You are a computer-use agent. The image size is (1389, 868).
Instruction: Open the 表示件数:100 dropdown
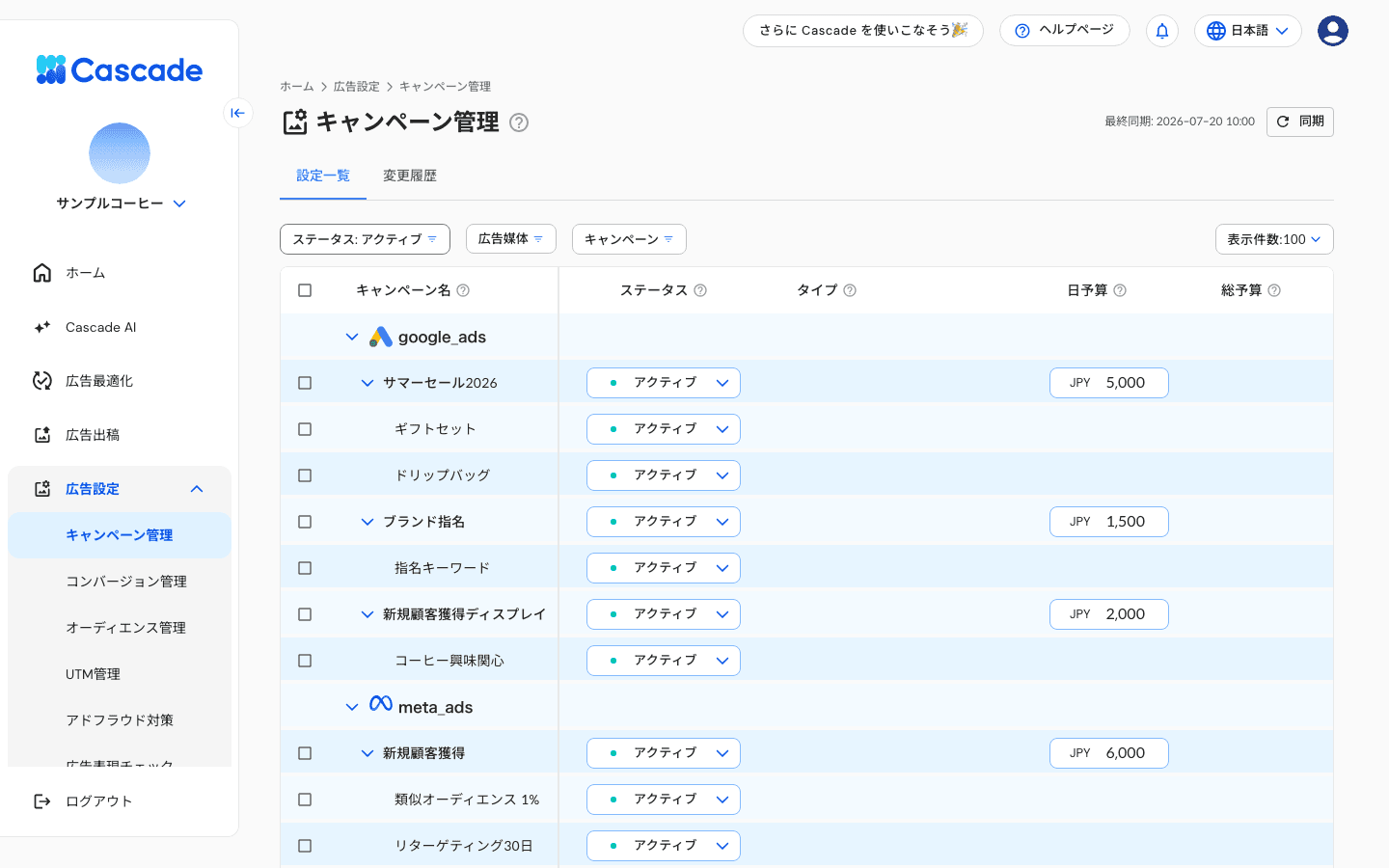(1274, 239)
